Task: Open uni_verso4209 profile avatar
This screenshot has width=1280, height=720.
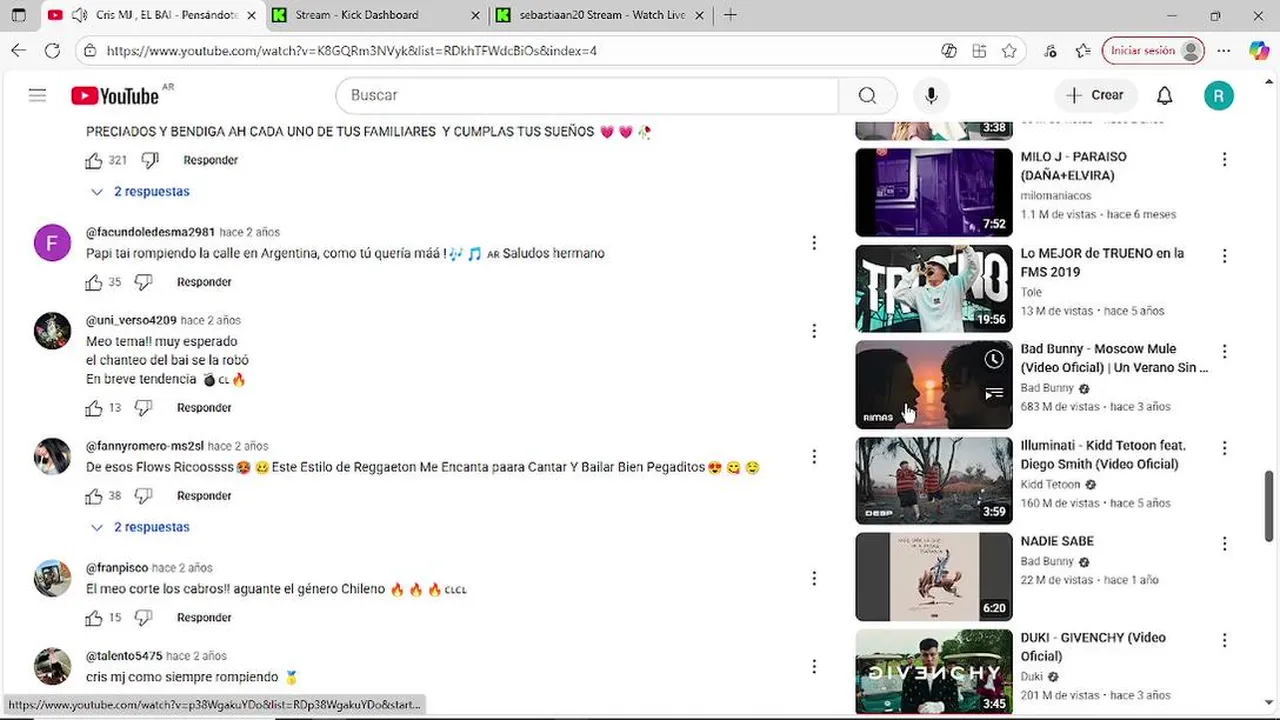Action: [52, 331]
